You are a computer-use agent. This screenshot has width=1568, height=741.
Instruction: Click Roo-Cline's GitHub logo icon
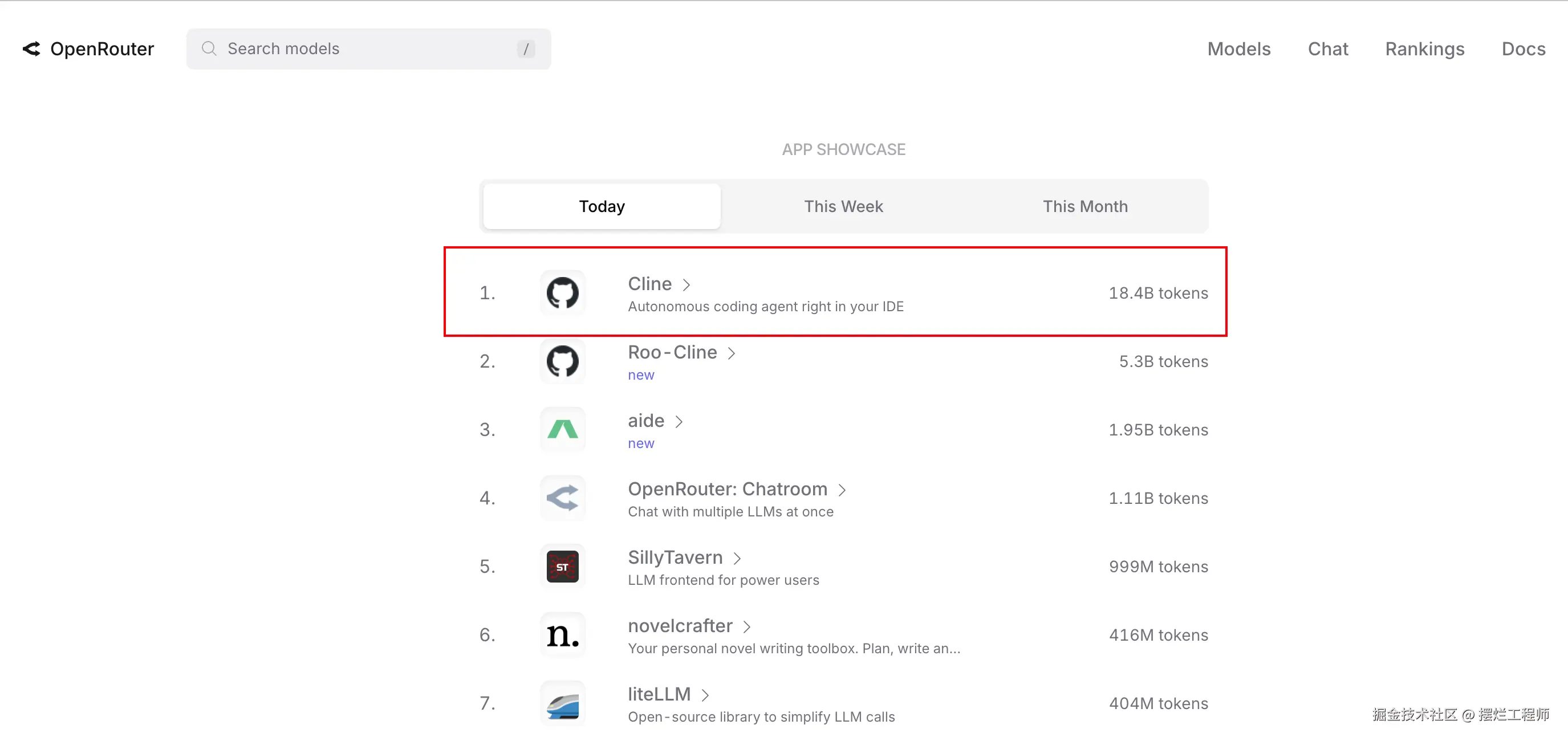coord(562,361)
